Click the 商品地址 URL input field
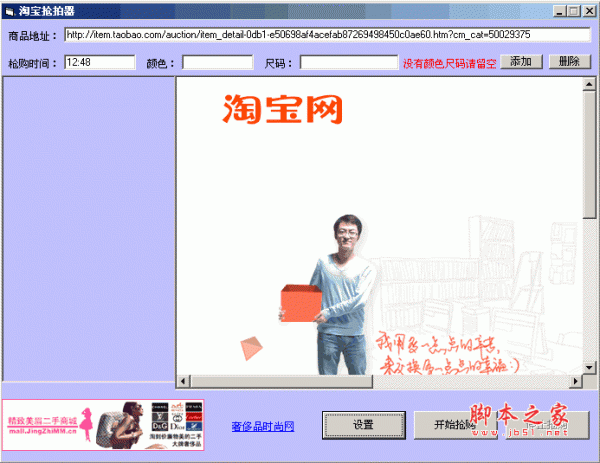The width and height of the screenshot is (600, 463). tap(327, 35)
